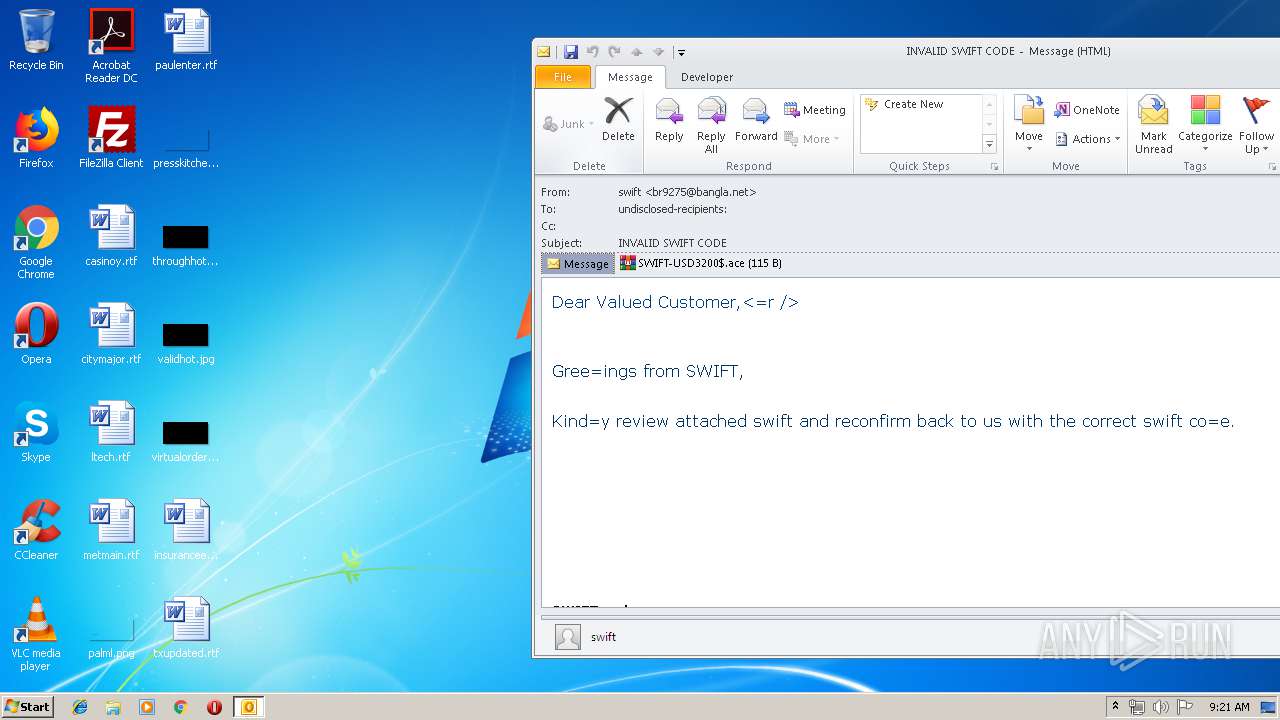The width and height of the screenshot is (1280, 720).
Task: Expand the More respond options
Action: coord(812,139)
